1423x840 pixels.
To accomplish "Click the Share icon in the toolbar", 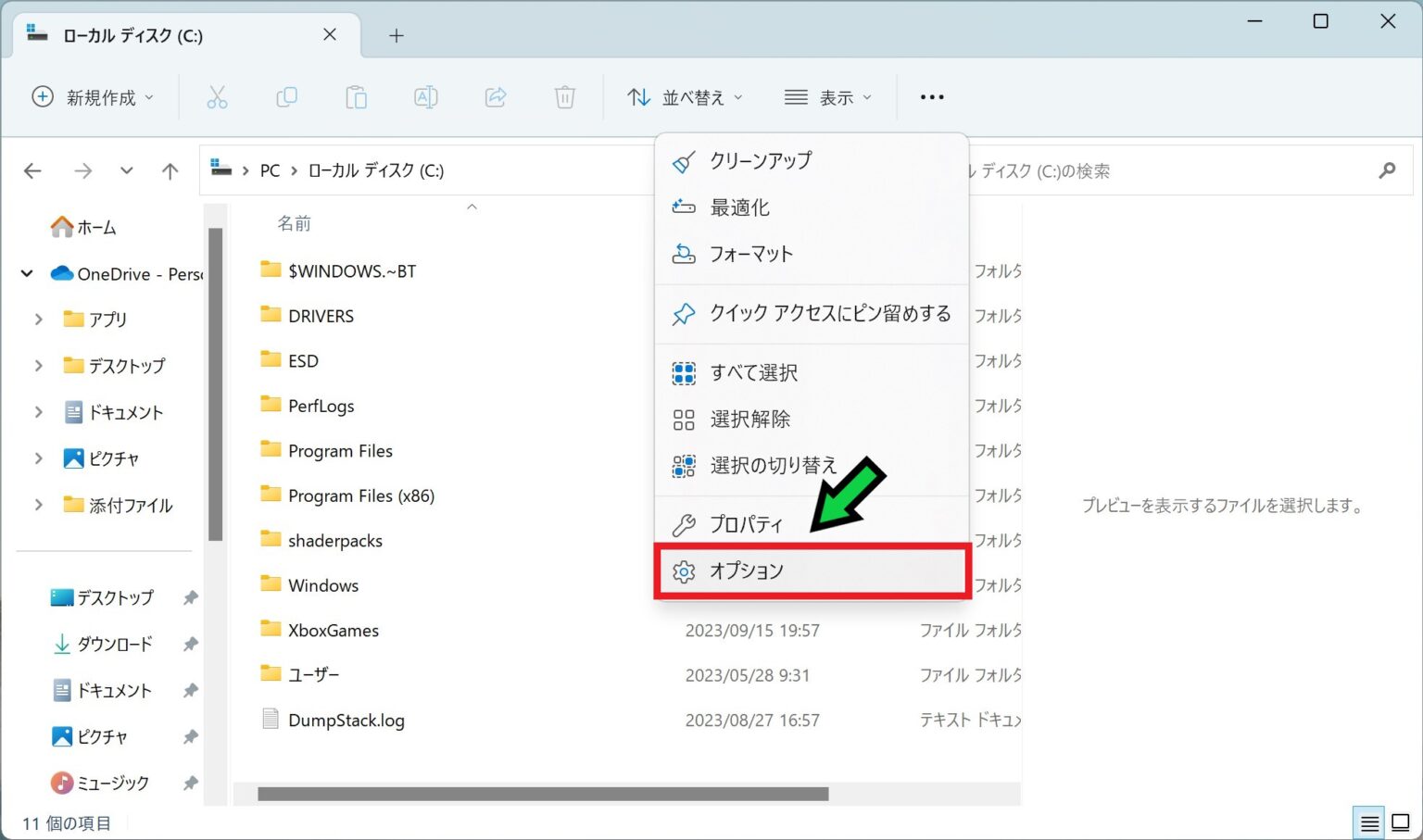I will pos(495,96).
